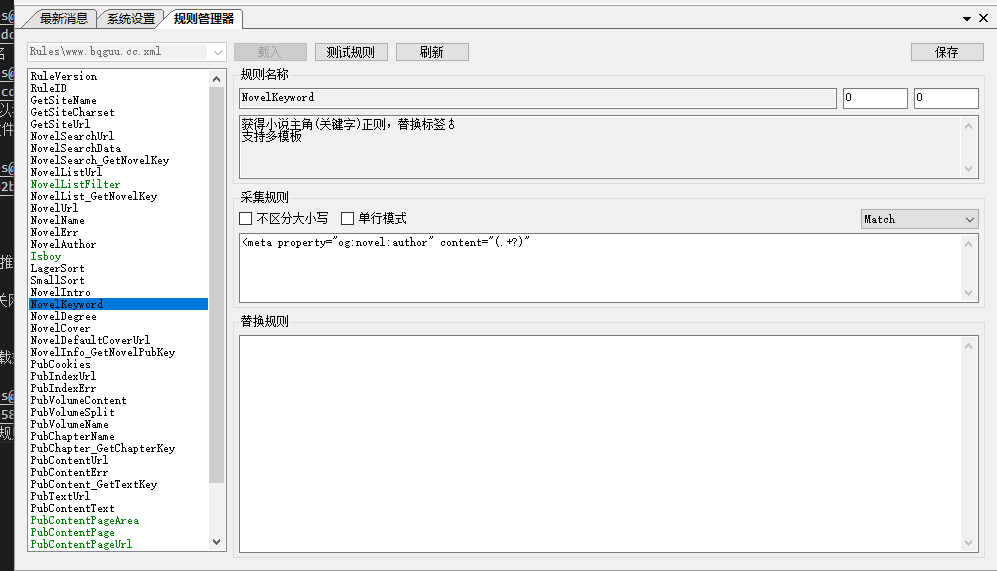
Task: Switch to the 系统设置 tab
Action: 131,19
